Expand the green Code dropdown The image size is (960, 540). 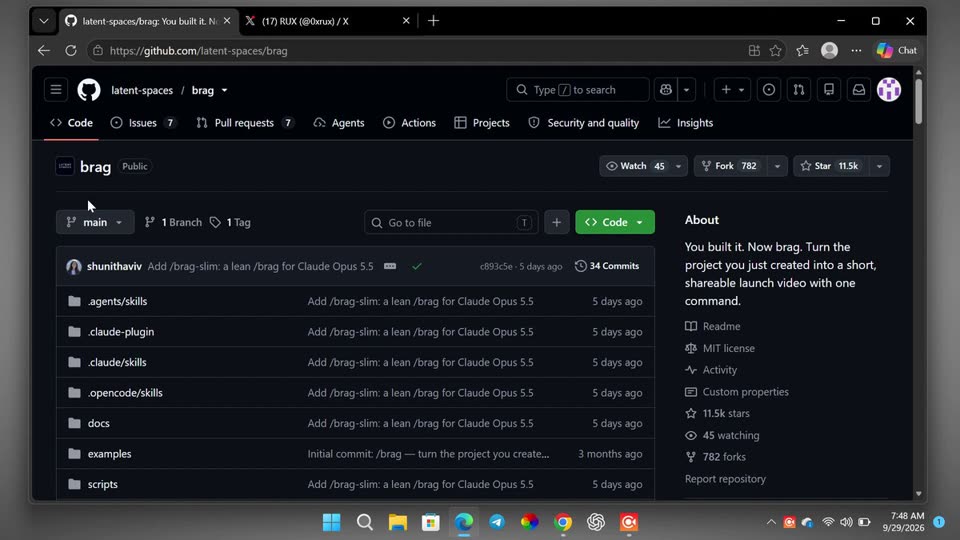(x=615, y=222)
